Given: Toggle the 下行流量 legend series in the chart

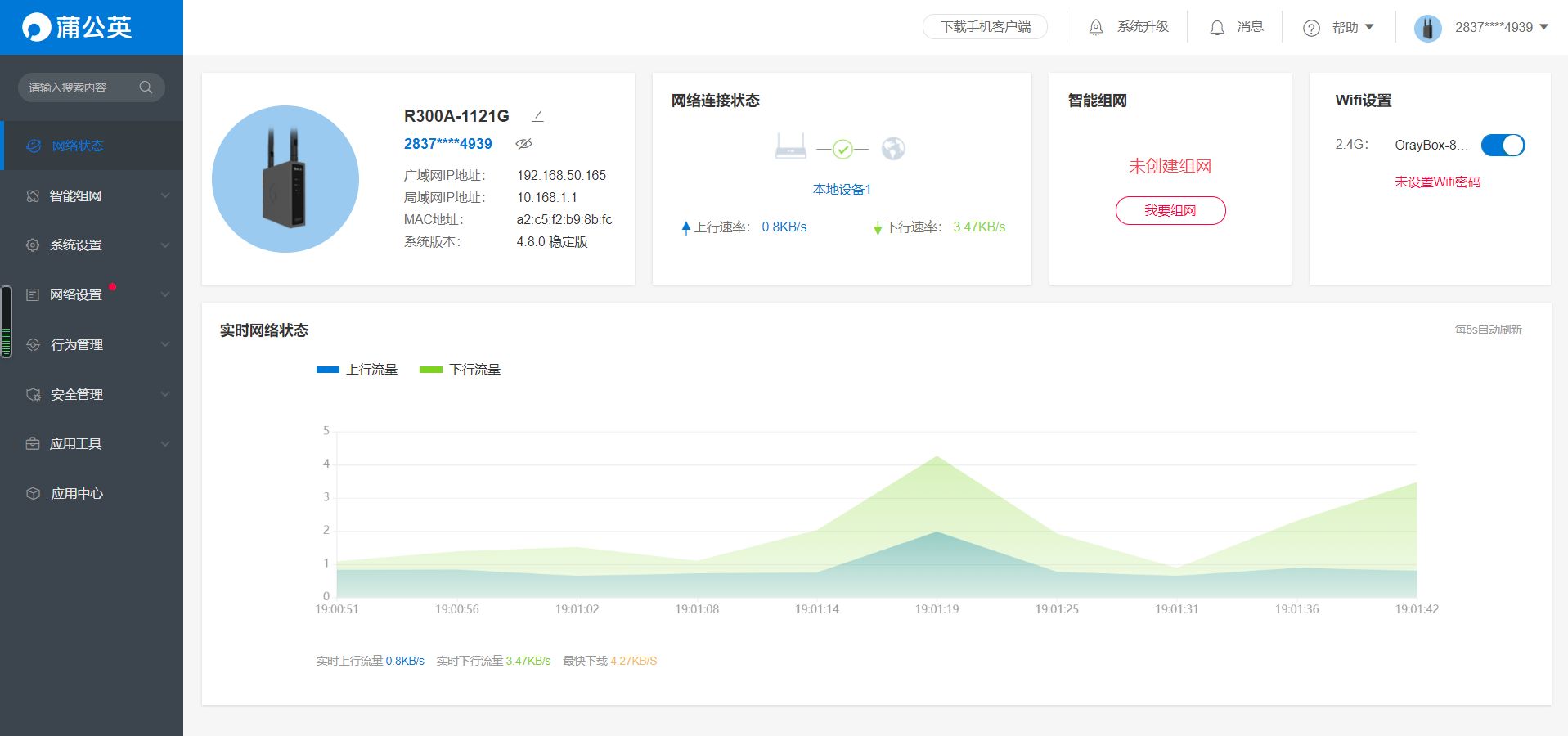Looking at the screenshot, I should pos(460,370).
